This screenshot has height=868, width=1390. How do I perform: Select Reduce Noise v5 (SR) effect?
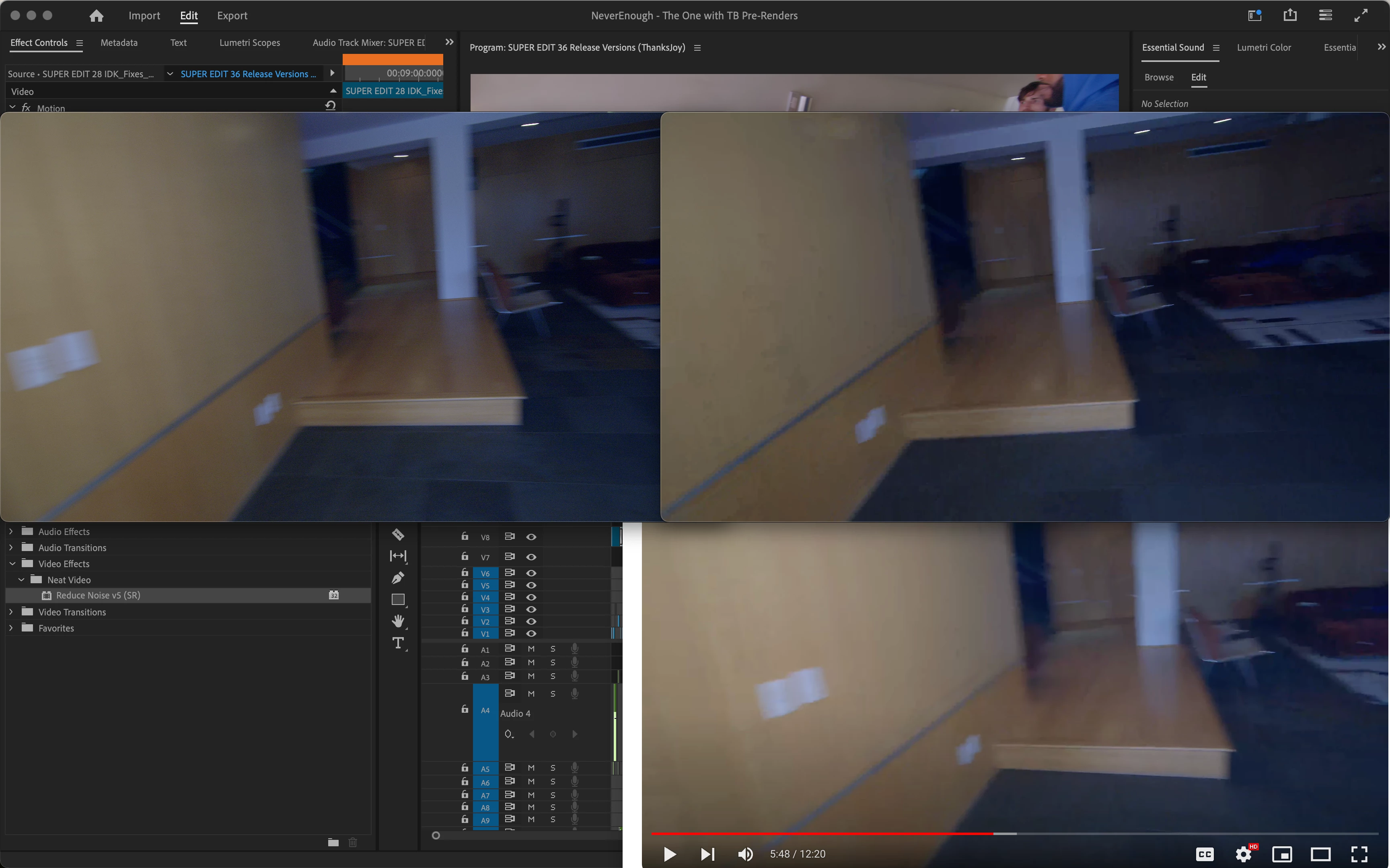point(98,595)
